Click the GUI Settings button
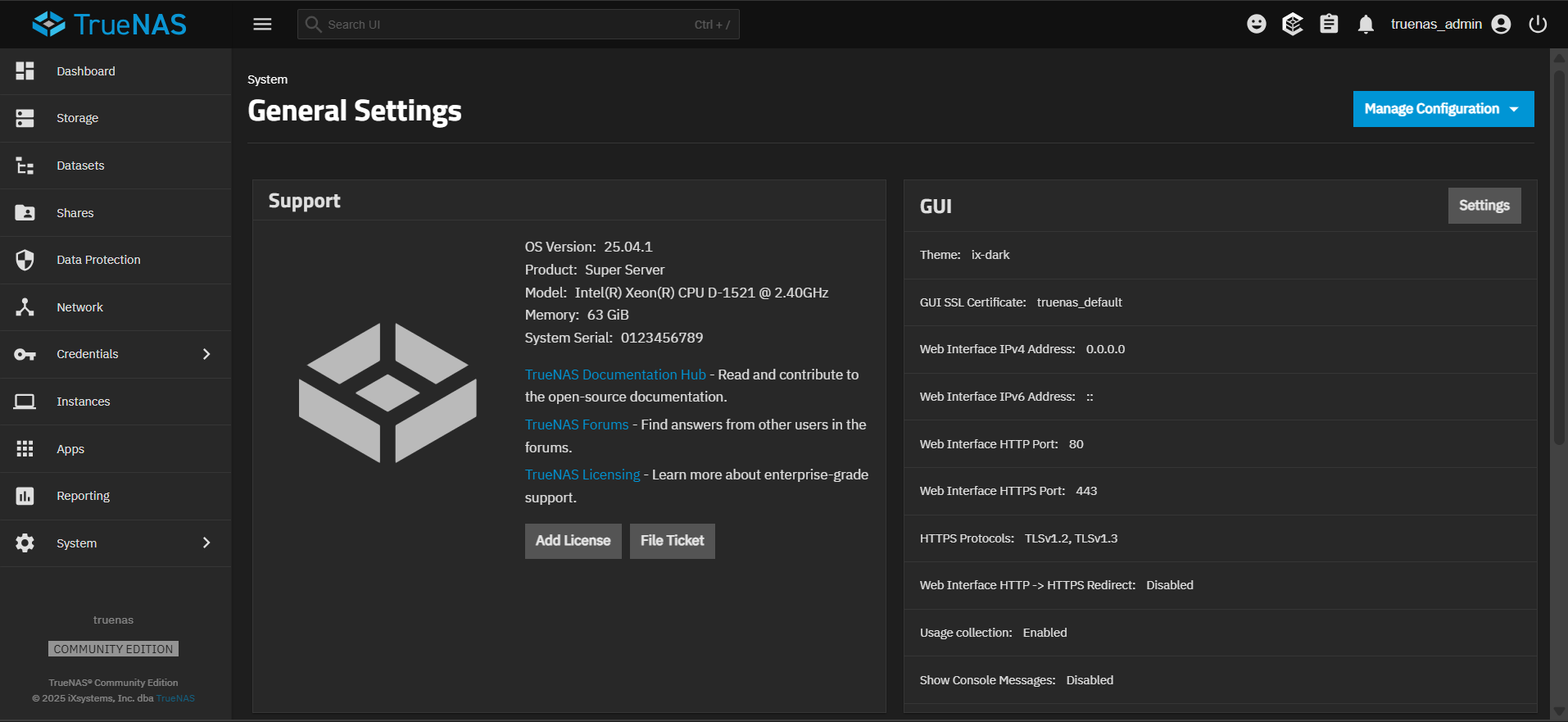This screenshot has width=1568, height=722. 1484,206
